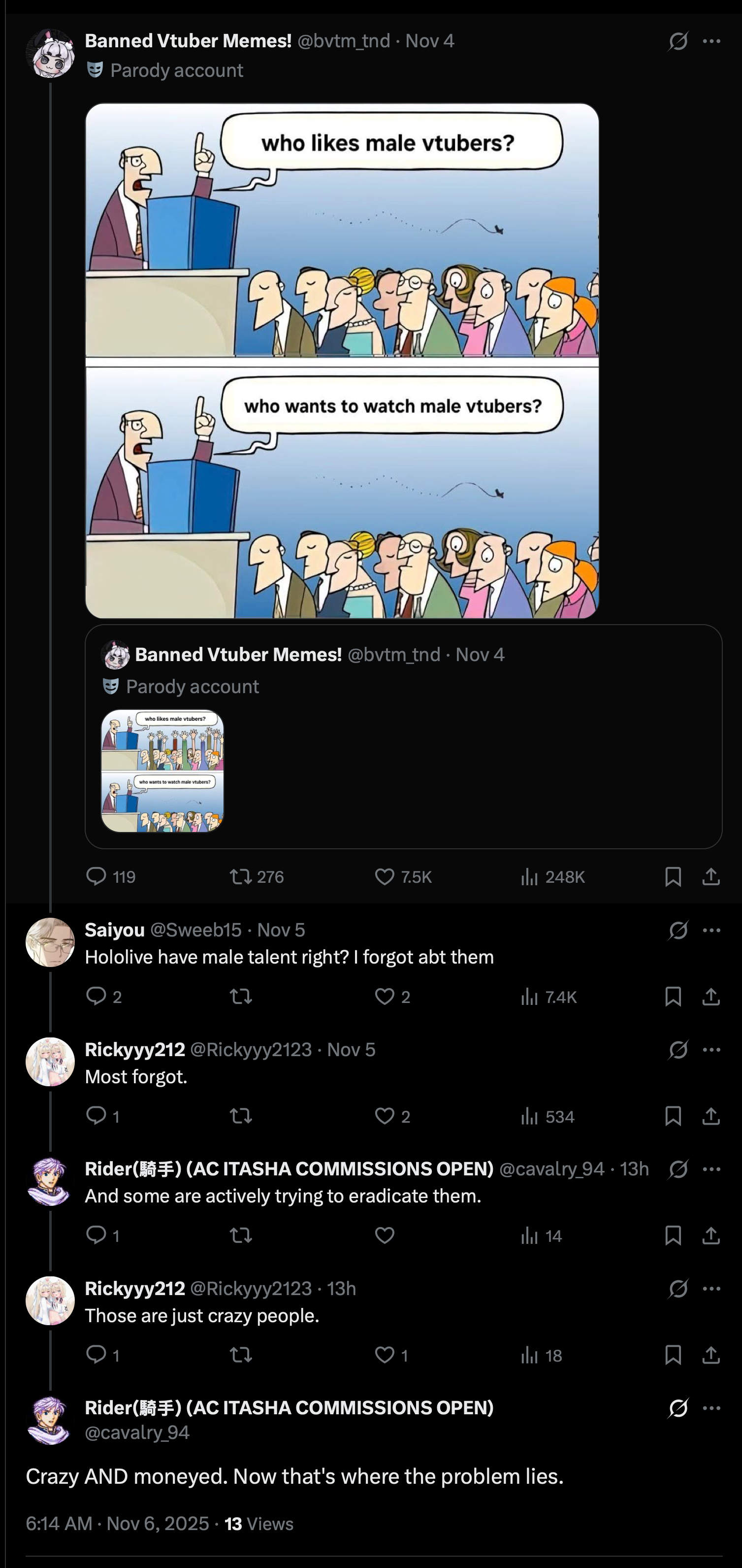Bookmark the "actively trying to eradicate them" reply
Screen dimensions: 742x1568
pyautogui.click(x=673, y=1235)
